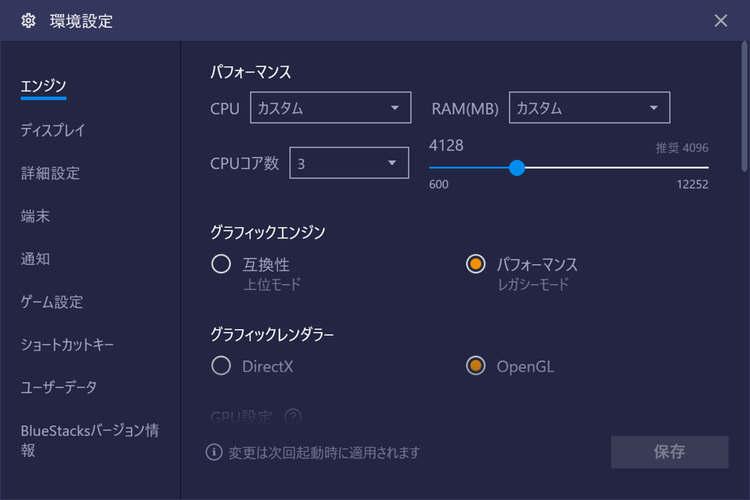This screenshot has height=500, width=750.
Task: Select the 通知 sidebar item
Action: tap(35, 259)
